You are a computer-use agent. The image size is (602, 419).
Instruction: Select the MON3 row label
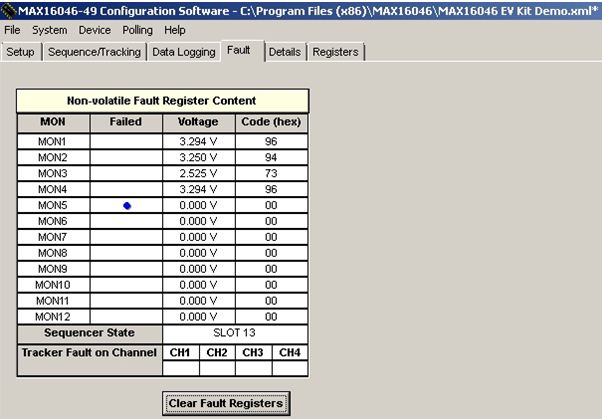(x=53, y=174)
